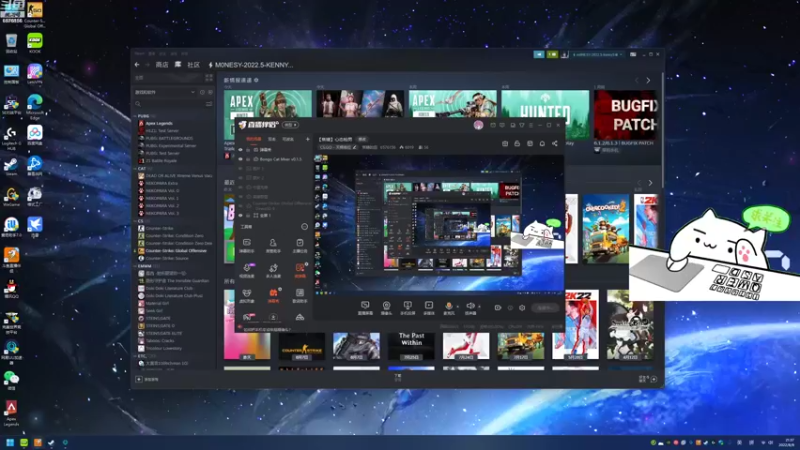Select Doki Doki Literature Club in library
This screenshot has width=800, height=450.
coord(169,288)
